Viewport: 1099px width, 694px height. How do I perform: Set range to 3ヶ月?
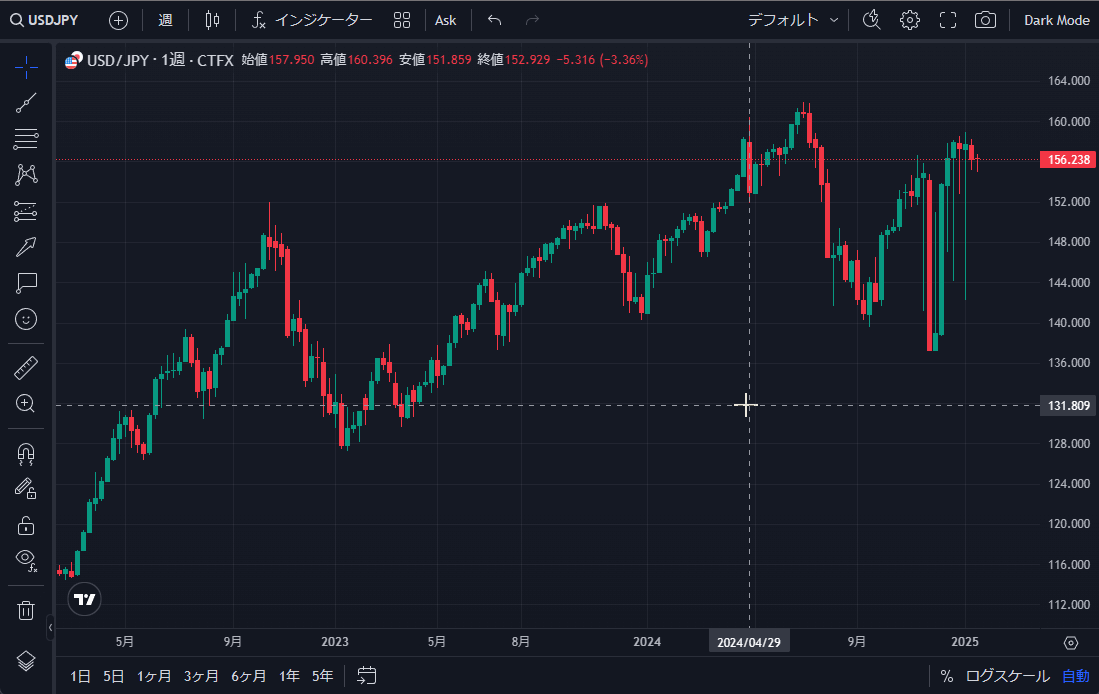click(201, 676)
